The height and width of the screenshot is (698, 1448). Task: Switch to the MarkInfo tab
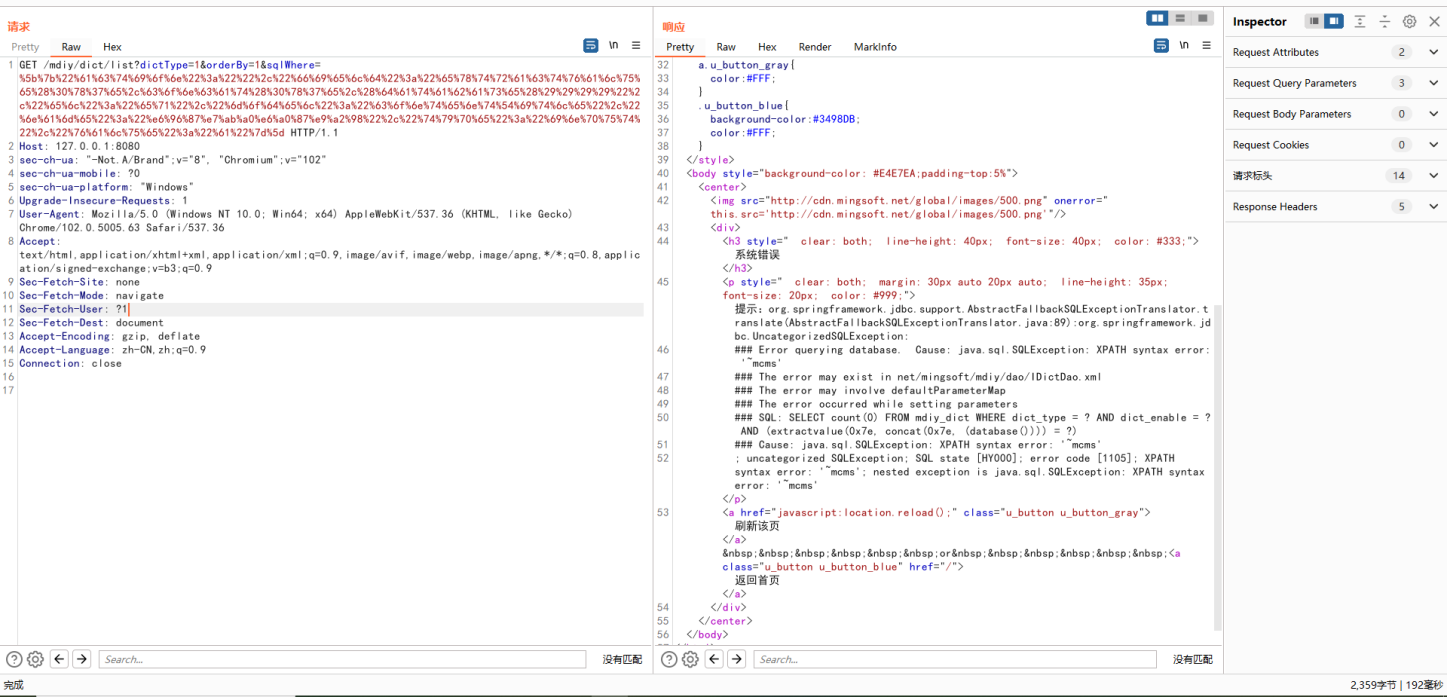pos(875,47)
